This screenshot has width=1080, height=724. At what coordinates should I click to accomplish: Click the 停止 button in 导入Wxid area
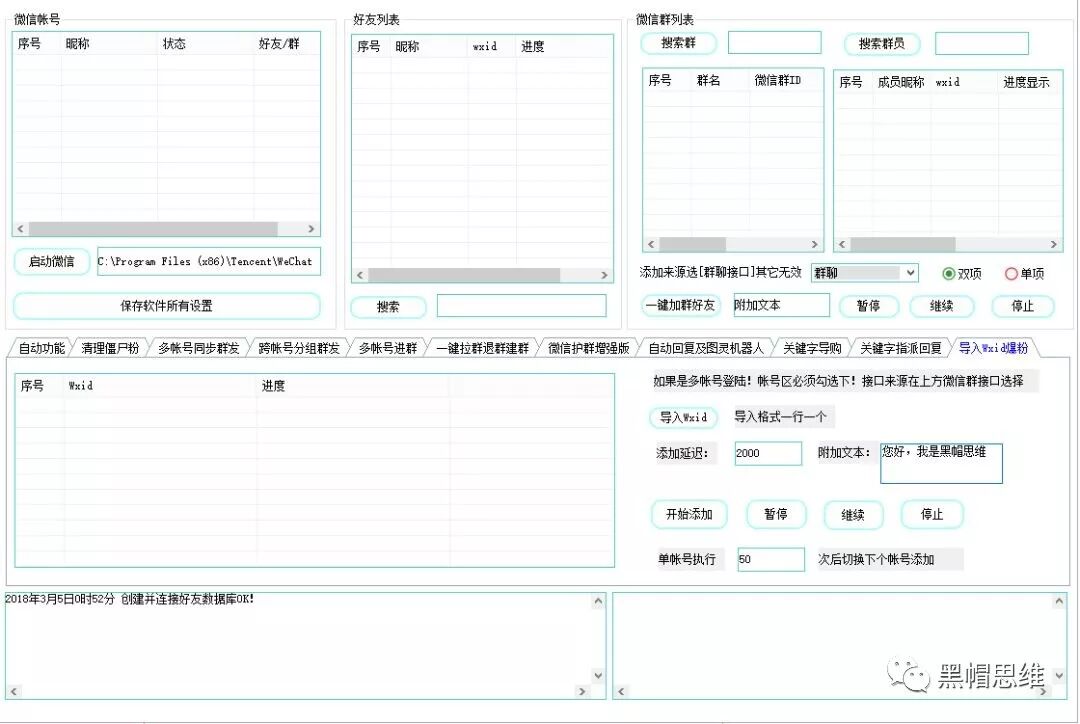(932, 514)
